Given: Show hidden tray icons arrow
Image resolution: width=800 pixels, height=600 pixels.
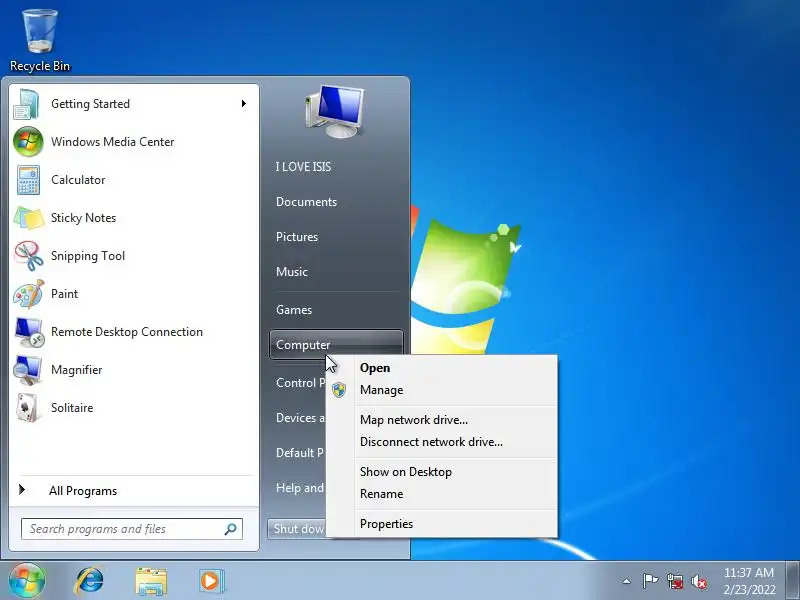Looking at the screenshot, I should coord(627,581).
